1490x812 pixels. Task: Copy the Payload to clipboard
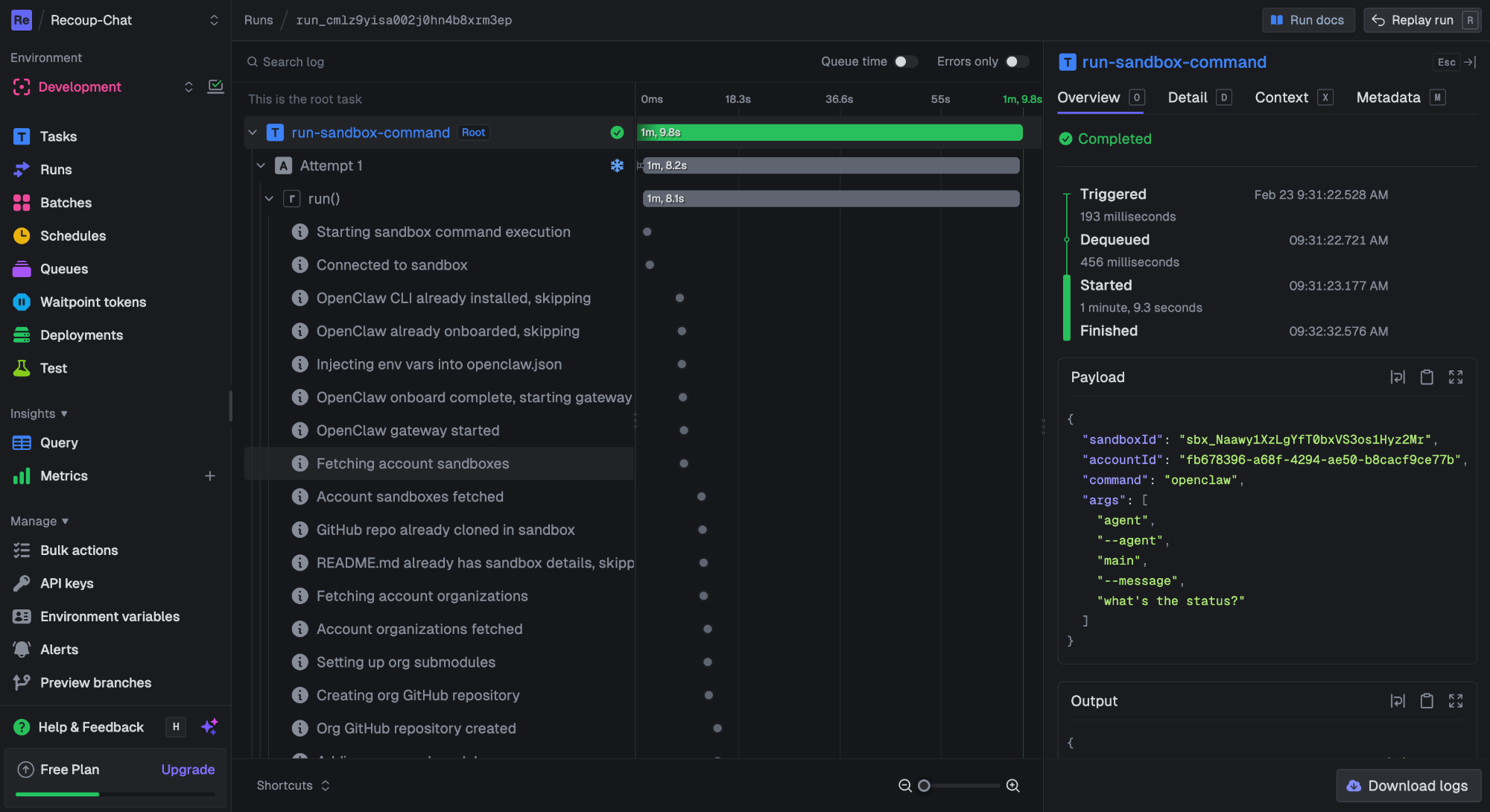click(x=1426, y=377)
